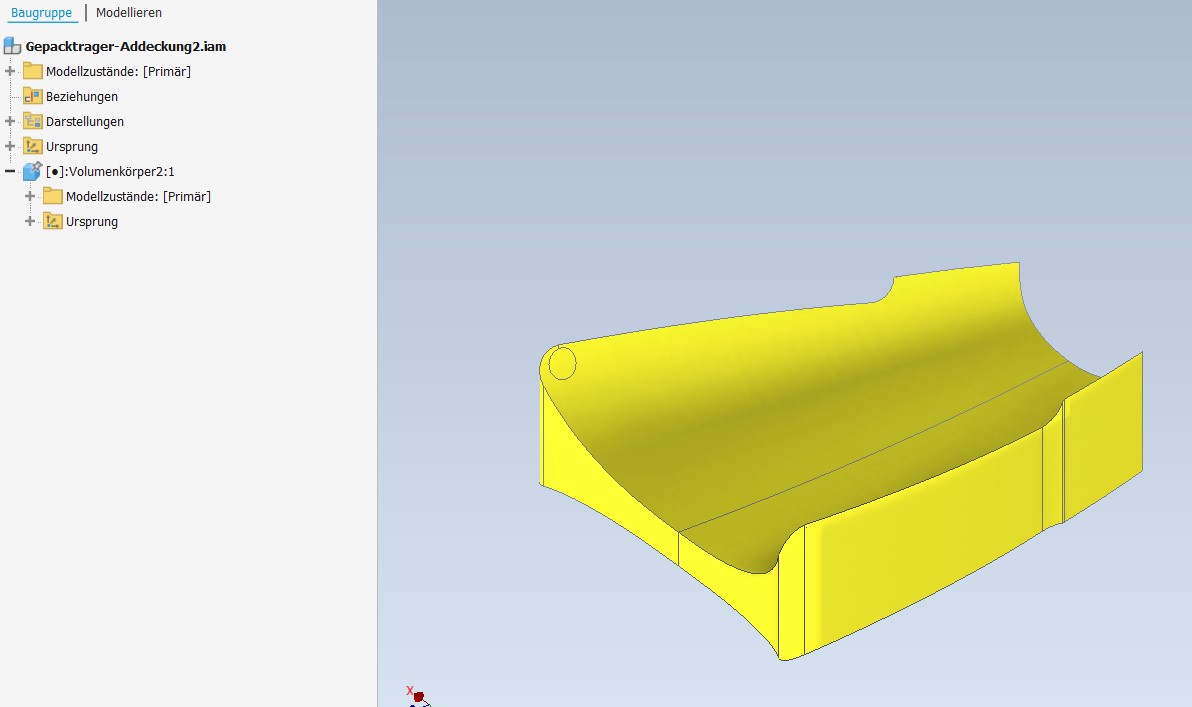
Task: Select the Beziehungen tree entry
Action: [x=81, y=97]
